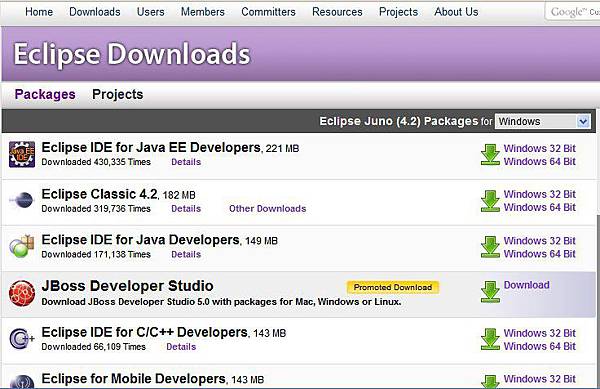Open the Downloads menu item
This screenshot has height=389, width=600.
95,12
